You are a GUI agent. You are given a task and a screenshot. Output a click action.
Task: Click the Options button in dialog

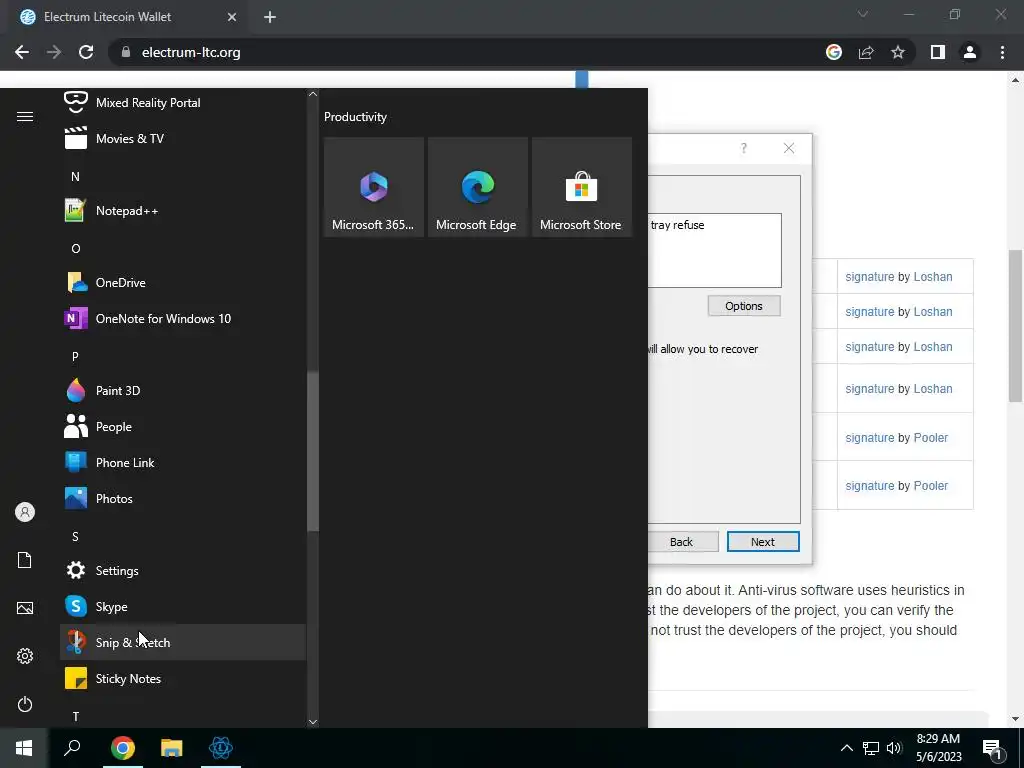tap(744, 306)
